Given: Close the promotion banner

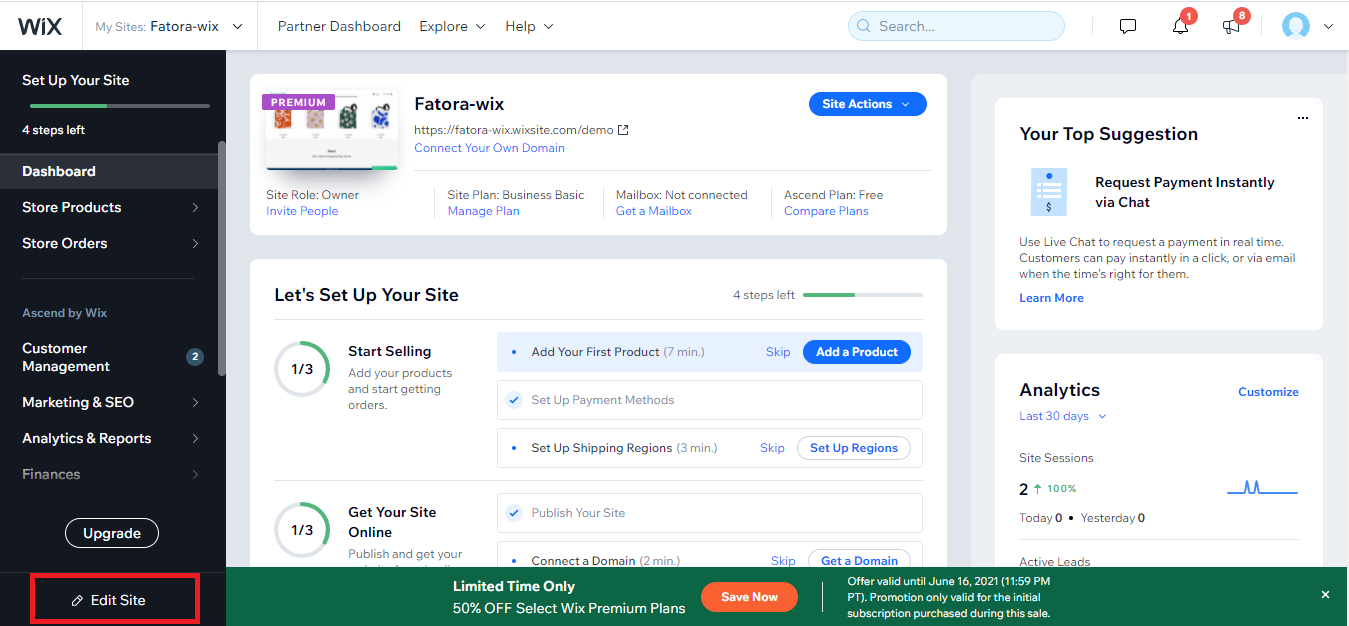Looking at the screenshot, I should (x=1325, y=595).
